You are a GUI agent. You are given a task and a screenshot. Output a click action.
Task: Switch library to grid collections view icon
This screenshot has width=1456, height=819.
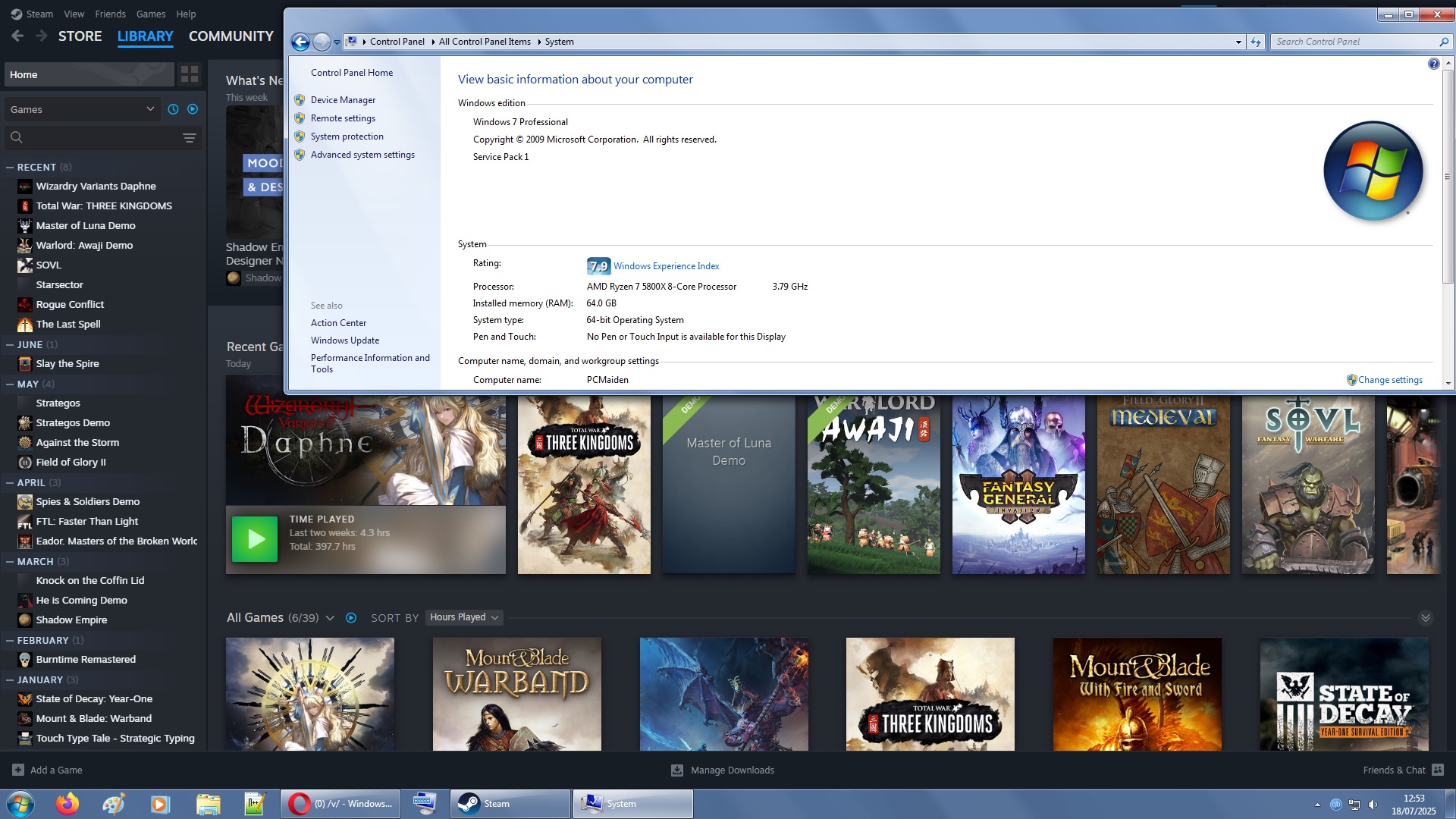(x=190, y=74)
